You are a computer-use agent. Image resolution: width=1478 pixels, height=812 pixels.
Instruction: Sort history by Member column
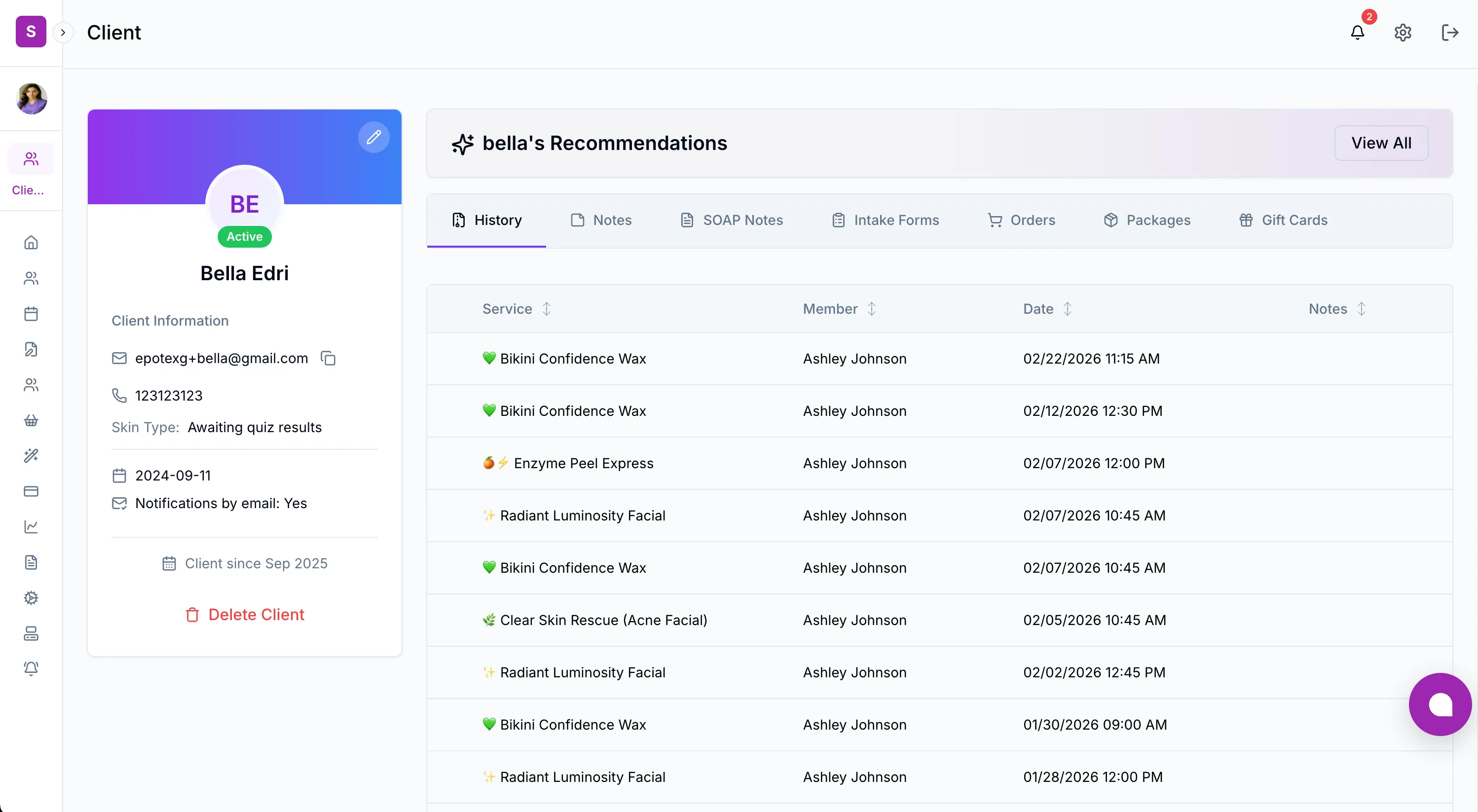click(872, 309)
